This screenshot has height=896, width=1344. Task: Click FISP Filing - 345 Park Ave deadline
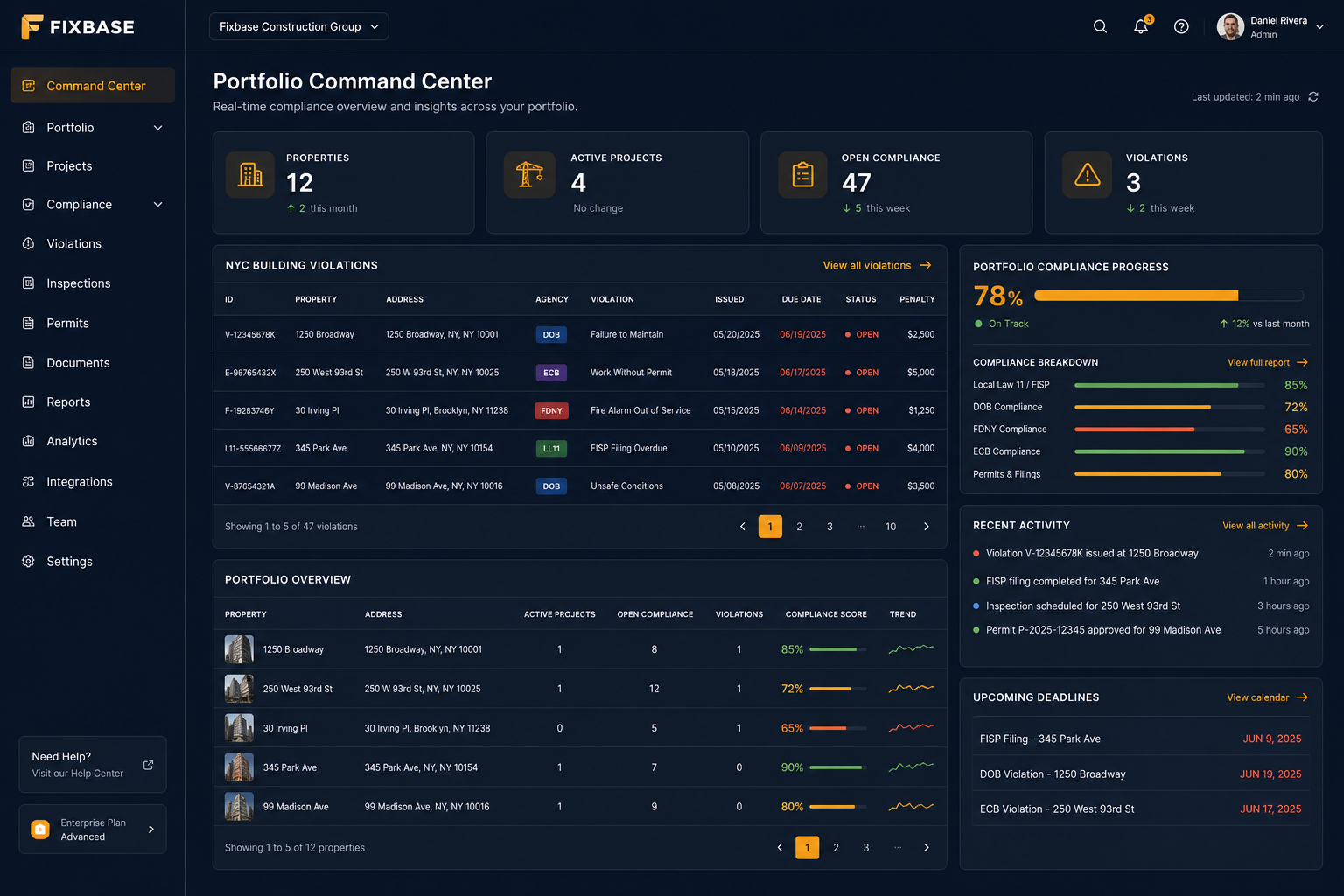1141,738
